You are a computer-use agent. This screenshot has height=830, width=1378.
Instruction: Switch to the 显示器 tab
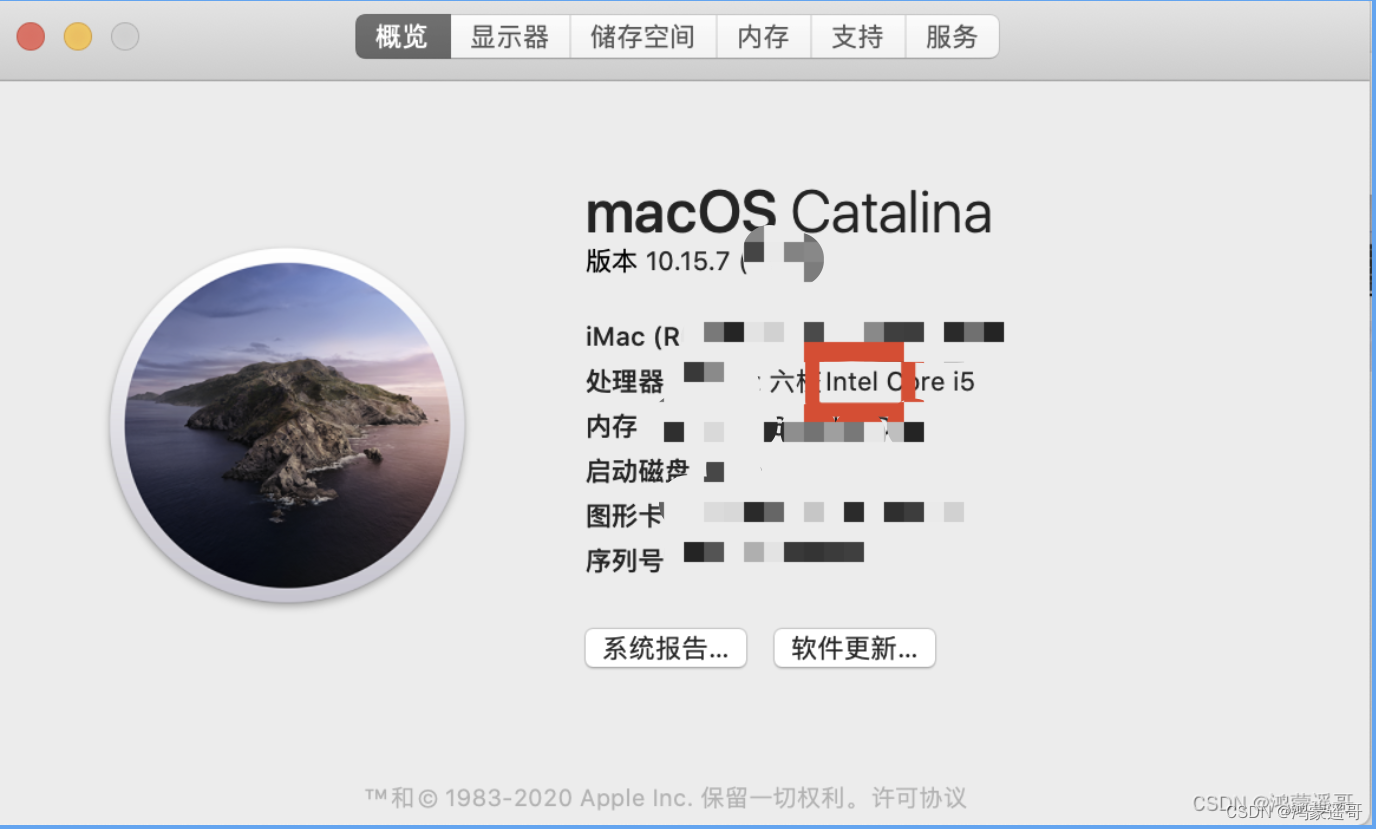[x=510, y=36]
